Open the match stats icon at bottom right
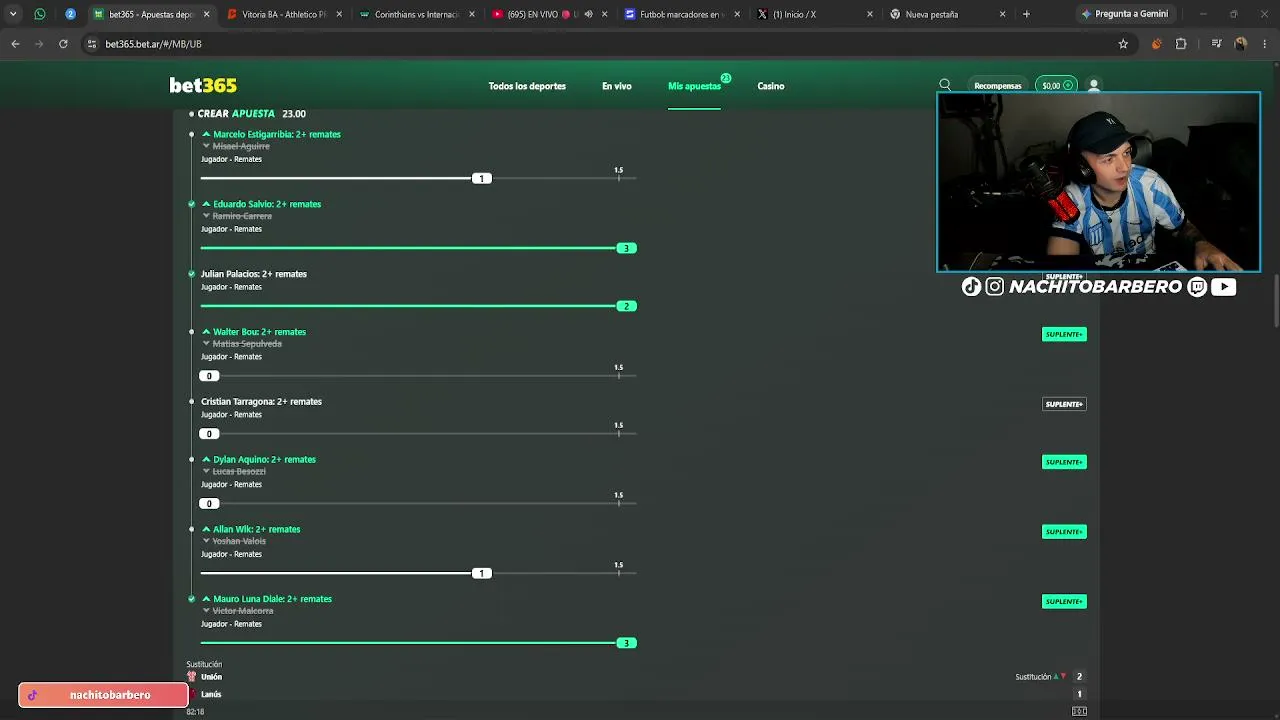This screenshot has width=1280, height=720. 1079,711
